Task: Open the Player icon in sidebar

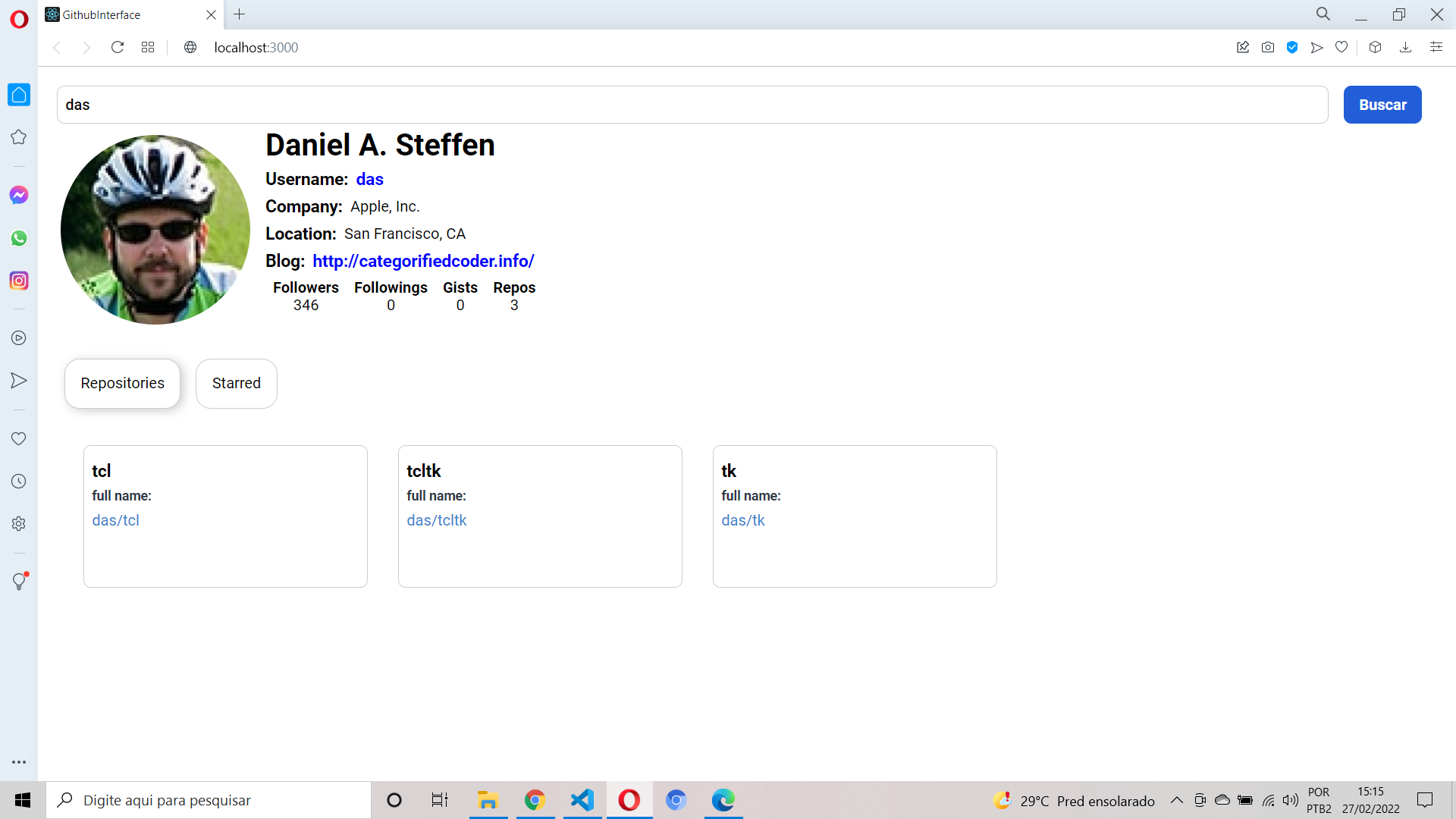Action: click(x=19, y=338)
